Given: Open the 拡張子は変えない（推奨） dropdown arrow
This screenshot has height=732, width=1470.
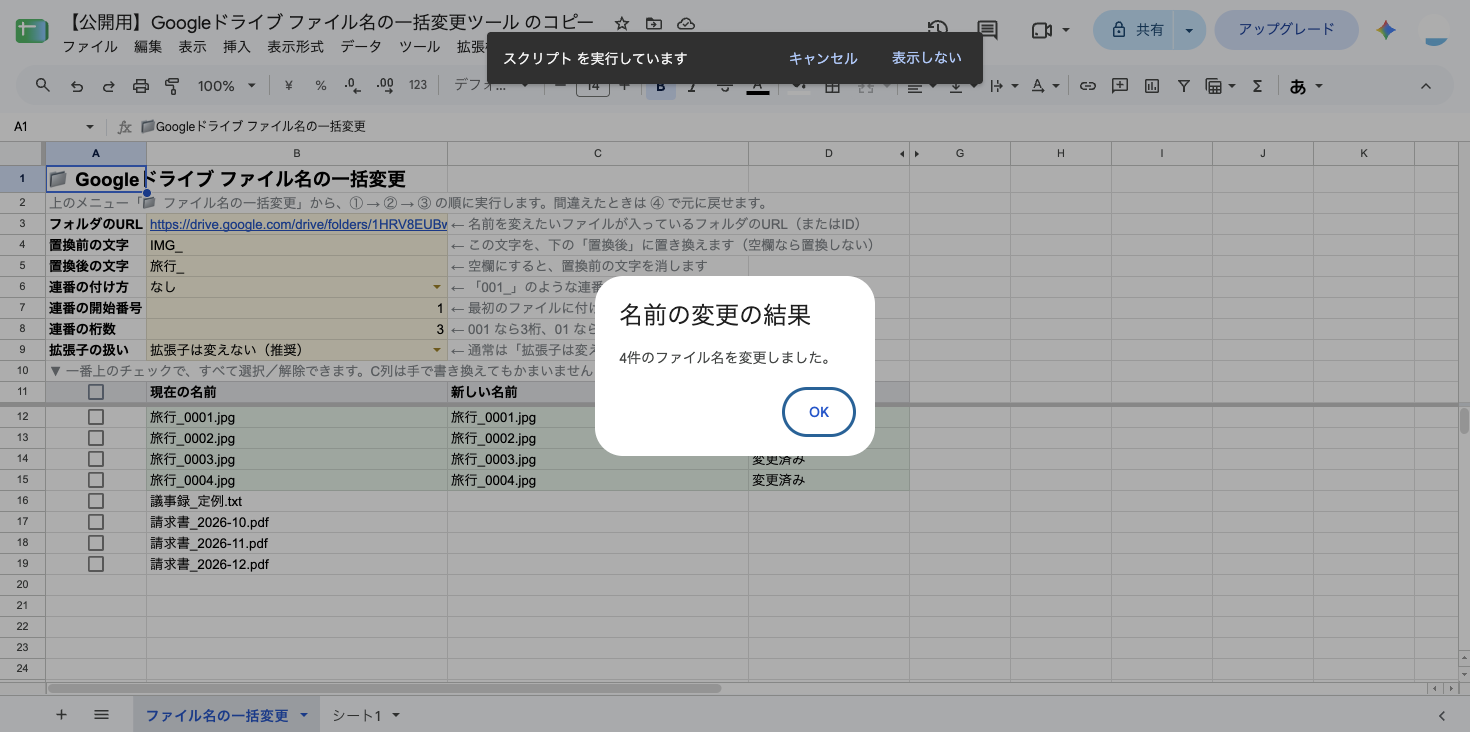Looking at the screenshot, I should click(436, 350).
